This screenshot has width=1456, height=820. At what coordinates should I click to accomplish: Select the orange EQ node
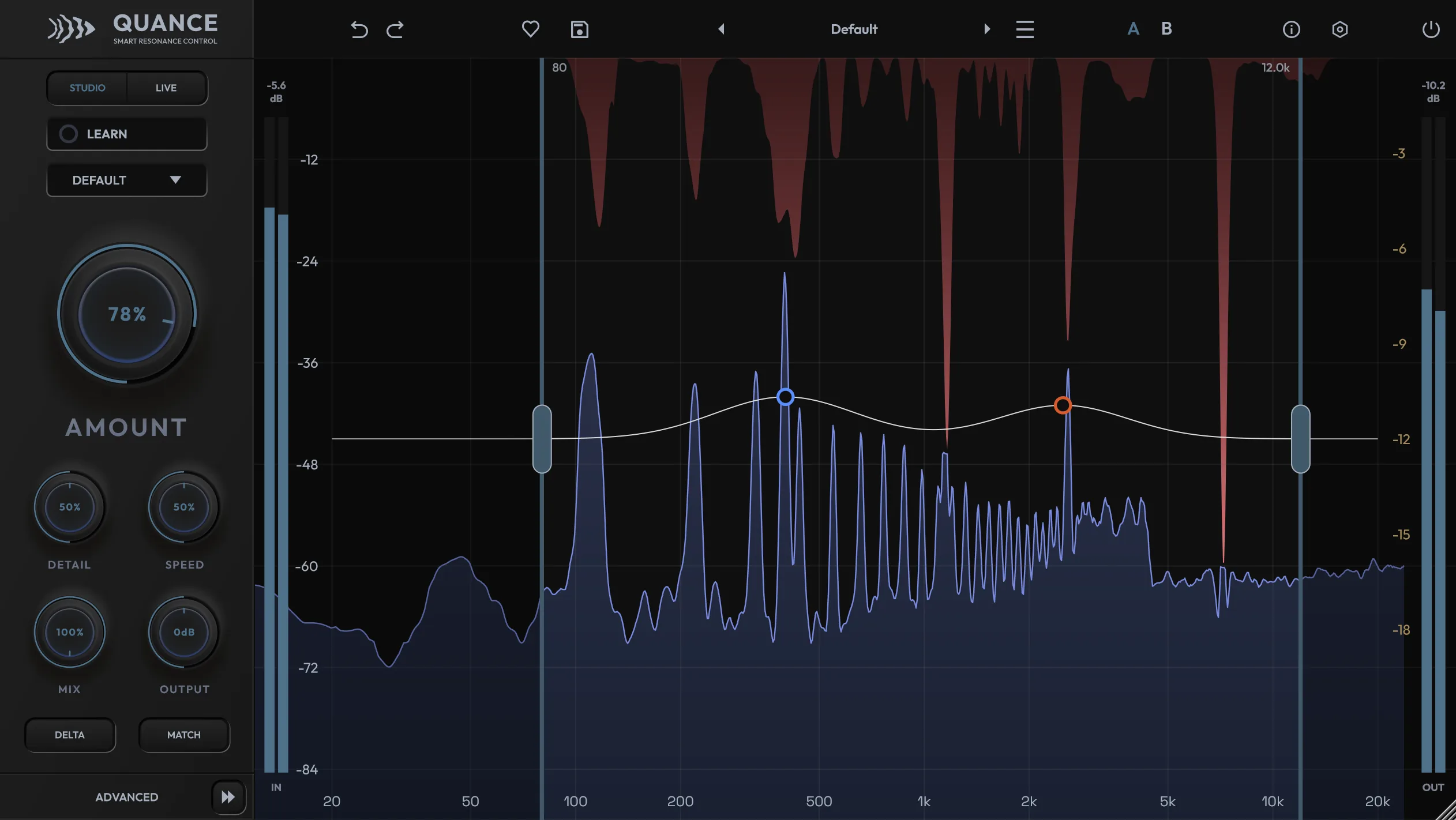1063,405
